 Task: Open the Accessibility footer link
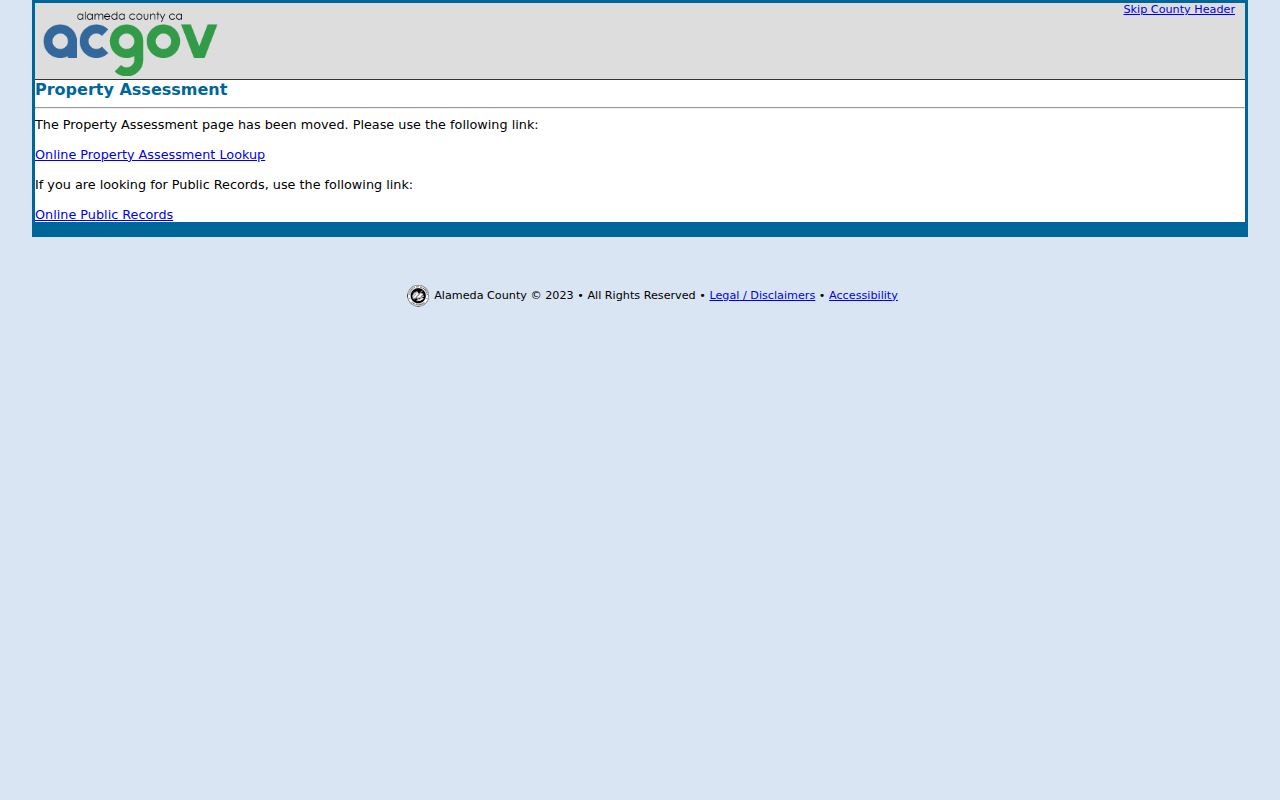point(863,295)
